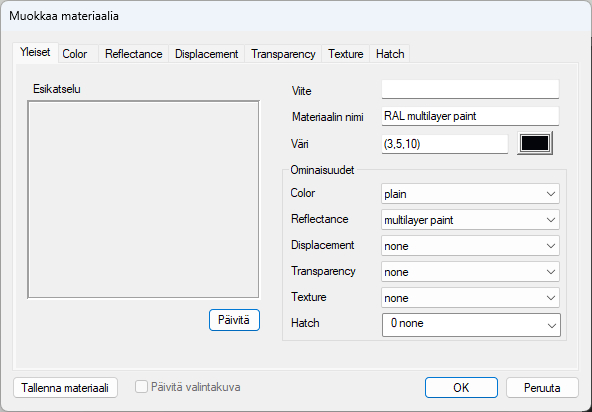Click the Päivitä preview button

(x=234, y=320)
